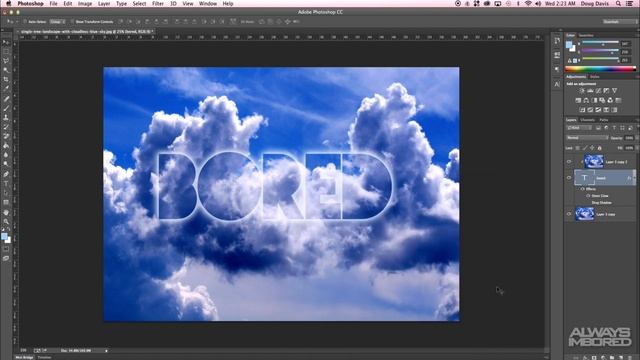Select the Eraser tool

6,136
